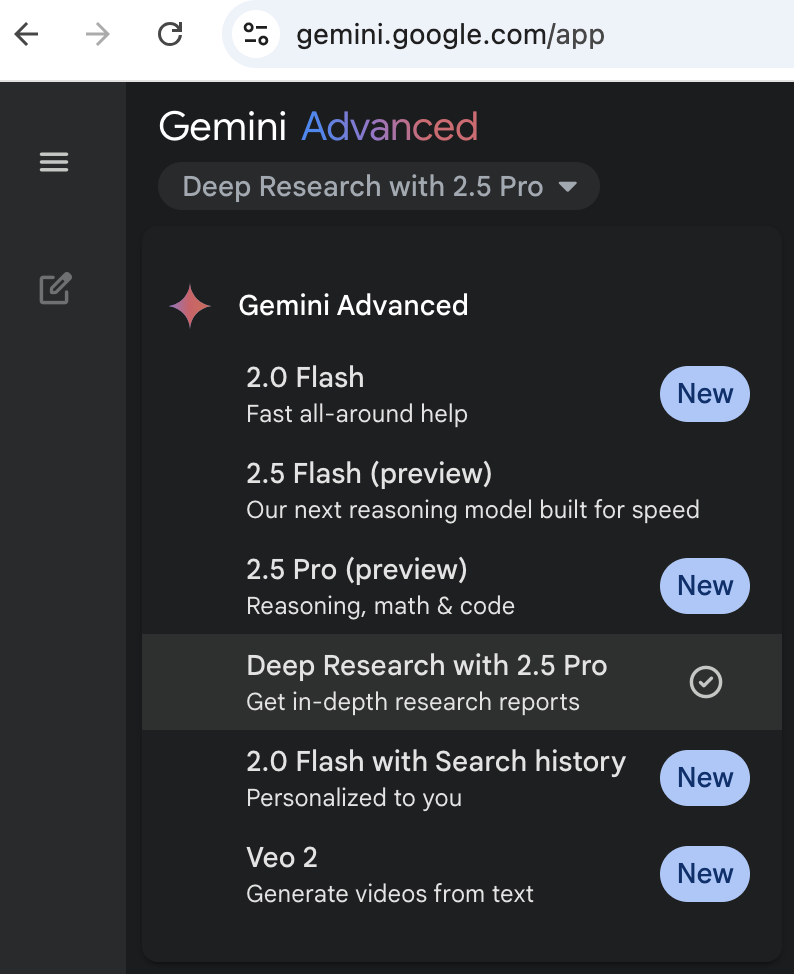This screenshot has height=974, width=794.
Task: Click the browser forward arrow
Action: 98,34
